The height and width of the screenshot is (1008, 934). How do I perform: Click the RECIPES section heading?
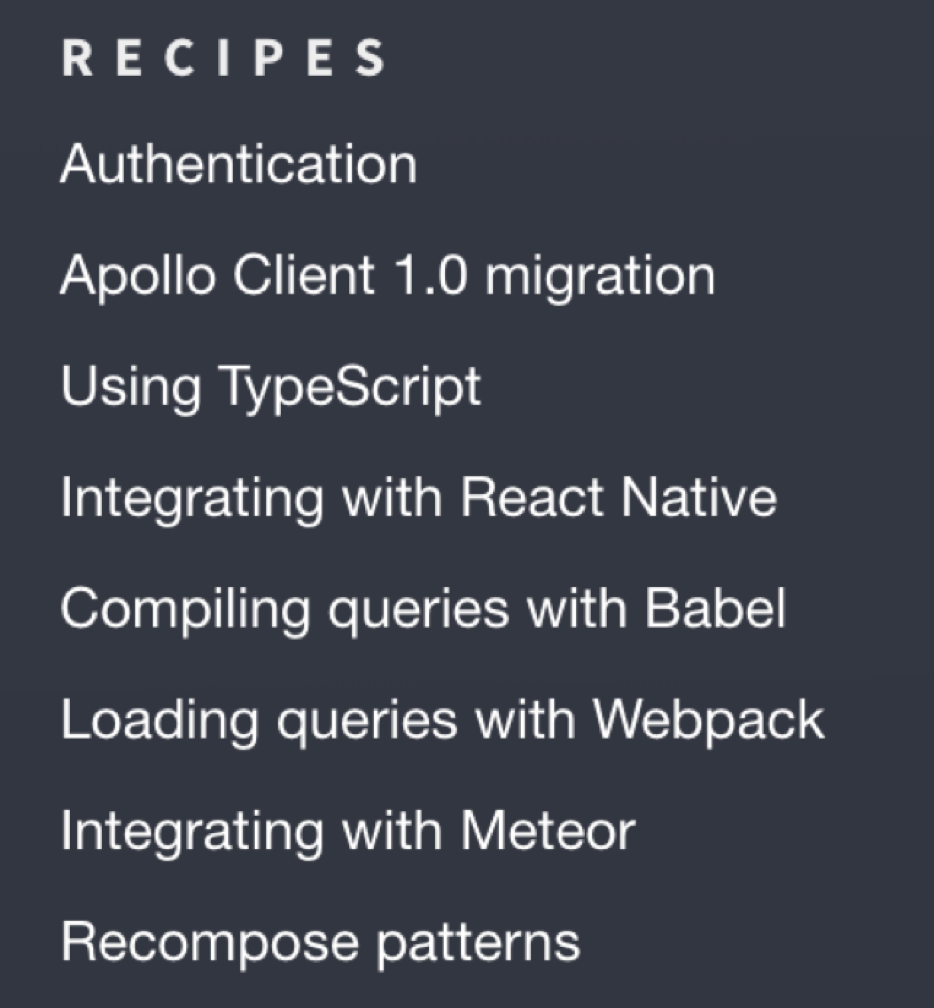pyautogui.click(x=223, y=59)
